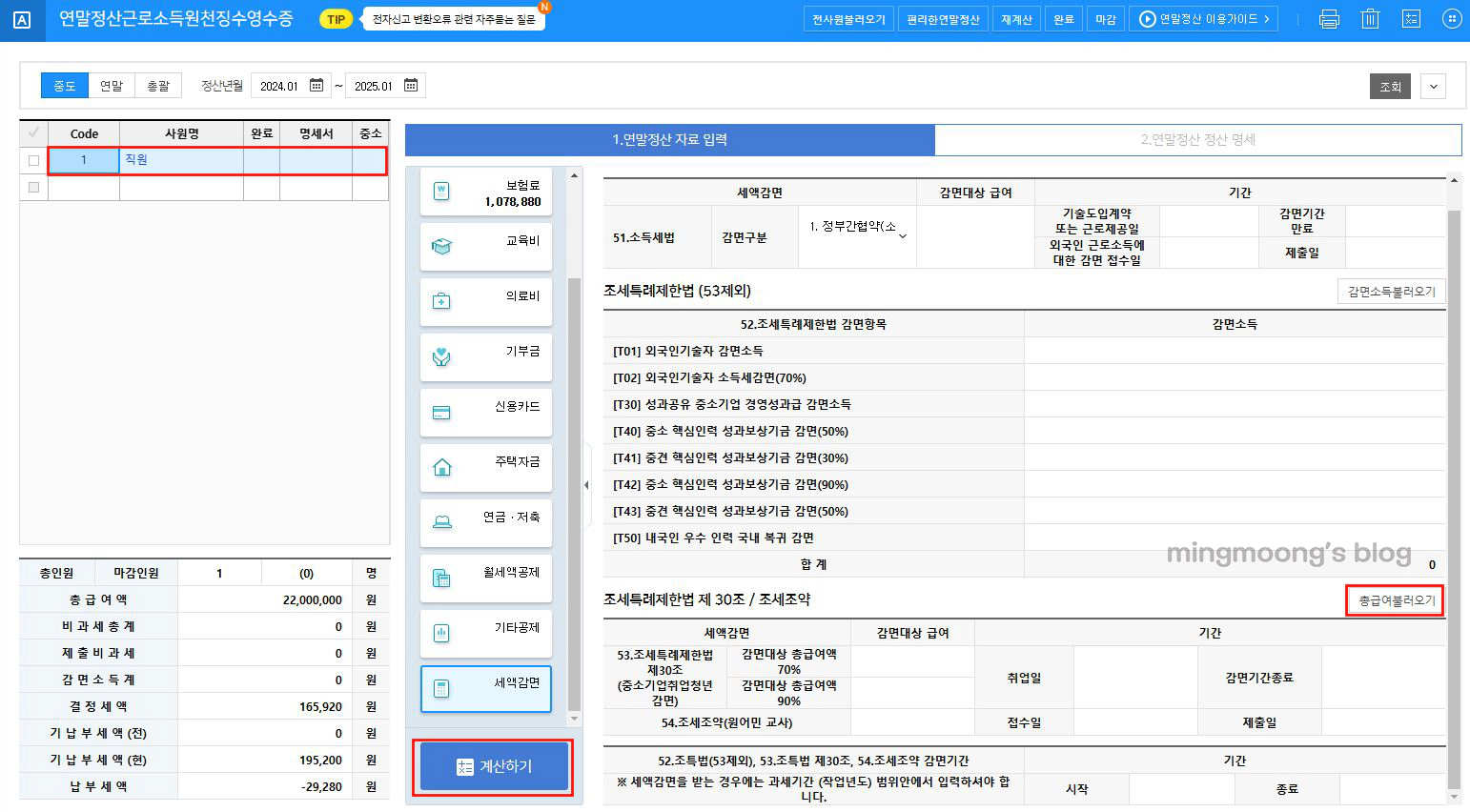Expand the dropdown next to 조회 button
The image size is (1470, 812).
(1433, 86)
